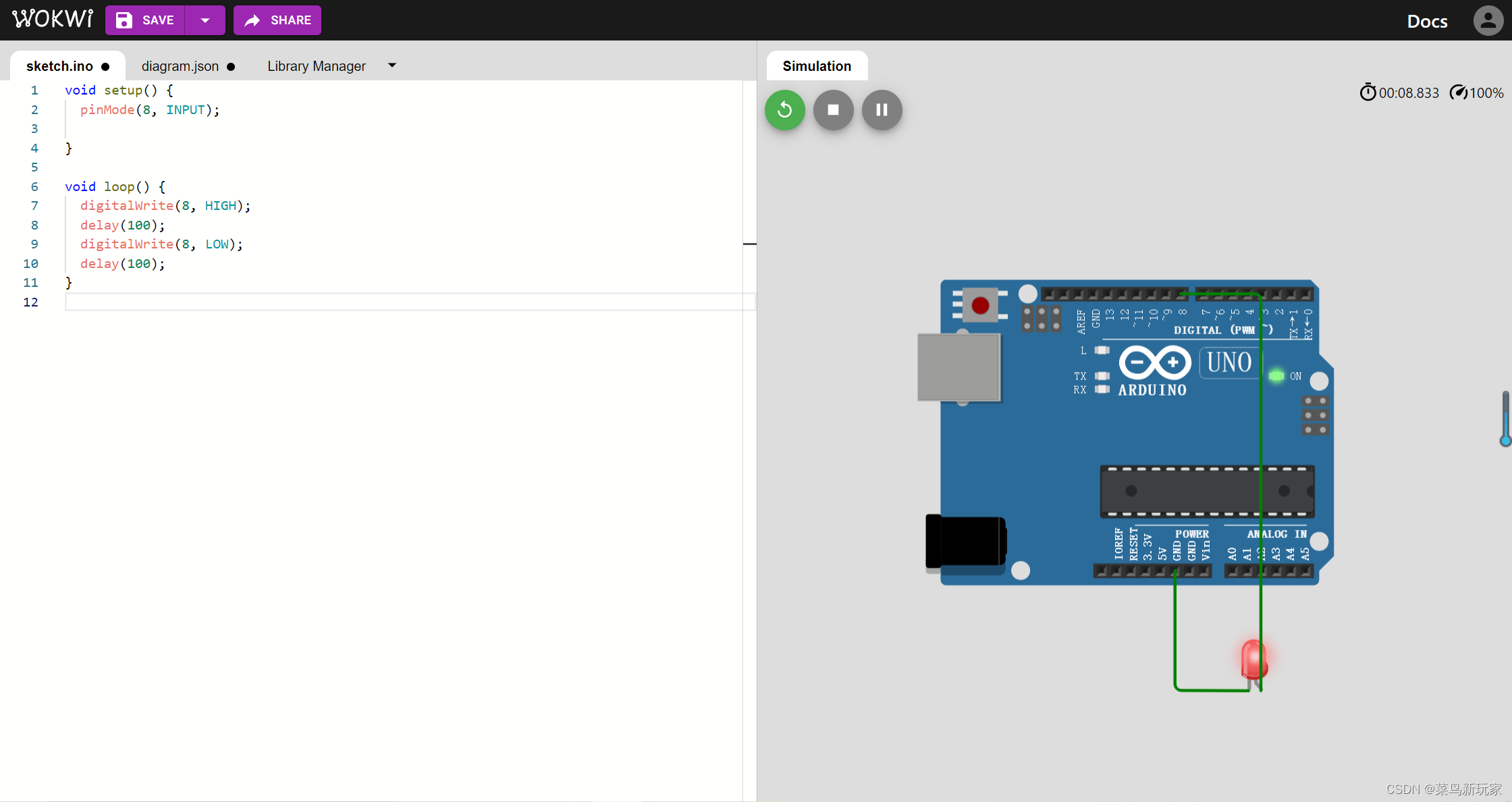Expand the editor tabs dropdown arrow
This screenshot has height=802, width=1512.
(x=392, y=65)
